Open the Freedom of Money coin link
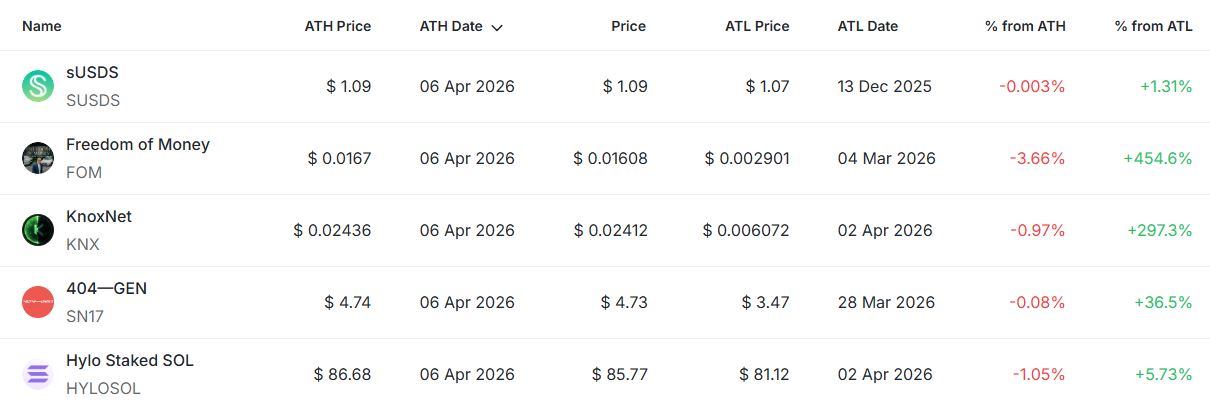 pyautogui.click(x=137, y=144)
